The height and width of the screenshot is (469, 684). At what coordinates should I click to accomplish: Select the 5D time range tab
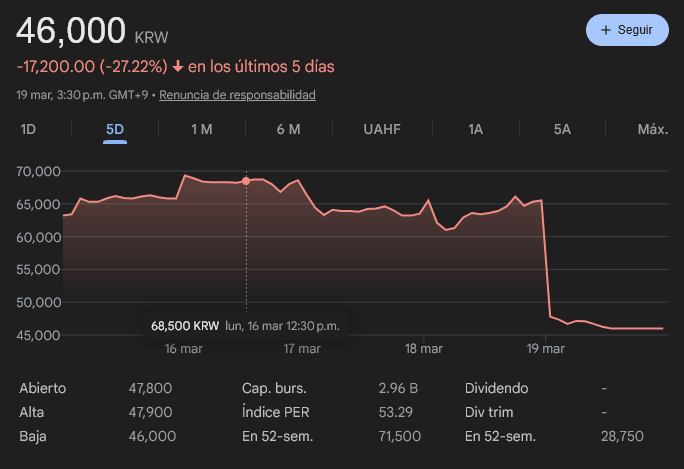[x=115, y=129]
